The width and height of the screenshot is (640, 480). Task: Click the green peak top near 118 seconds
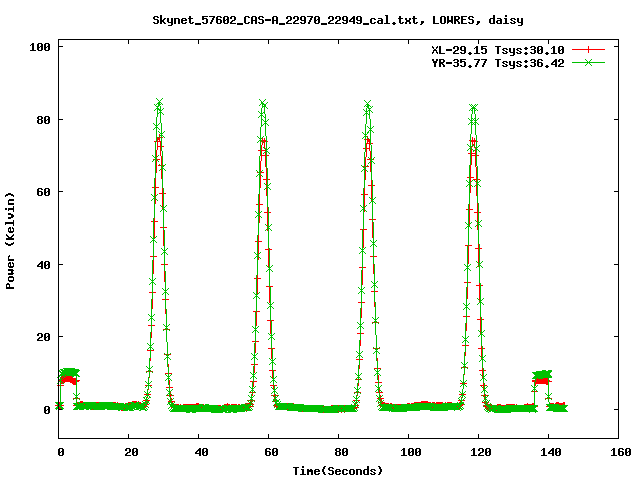coord(473,108)
